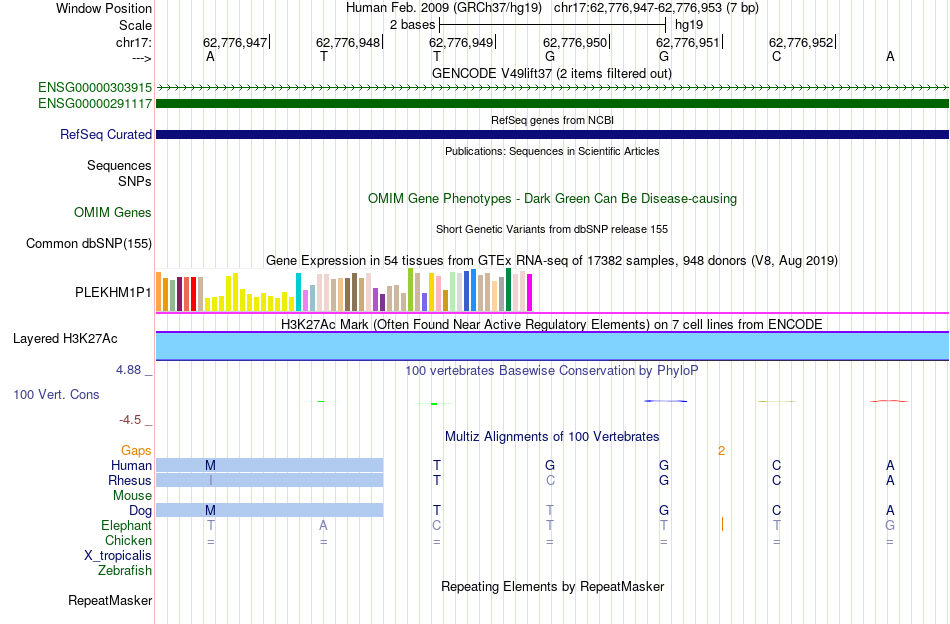Click the chr17: ruler label
The width and height of the screenshot is (950, 624).
(x=134, y=42)
